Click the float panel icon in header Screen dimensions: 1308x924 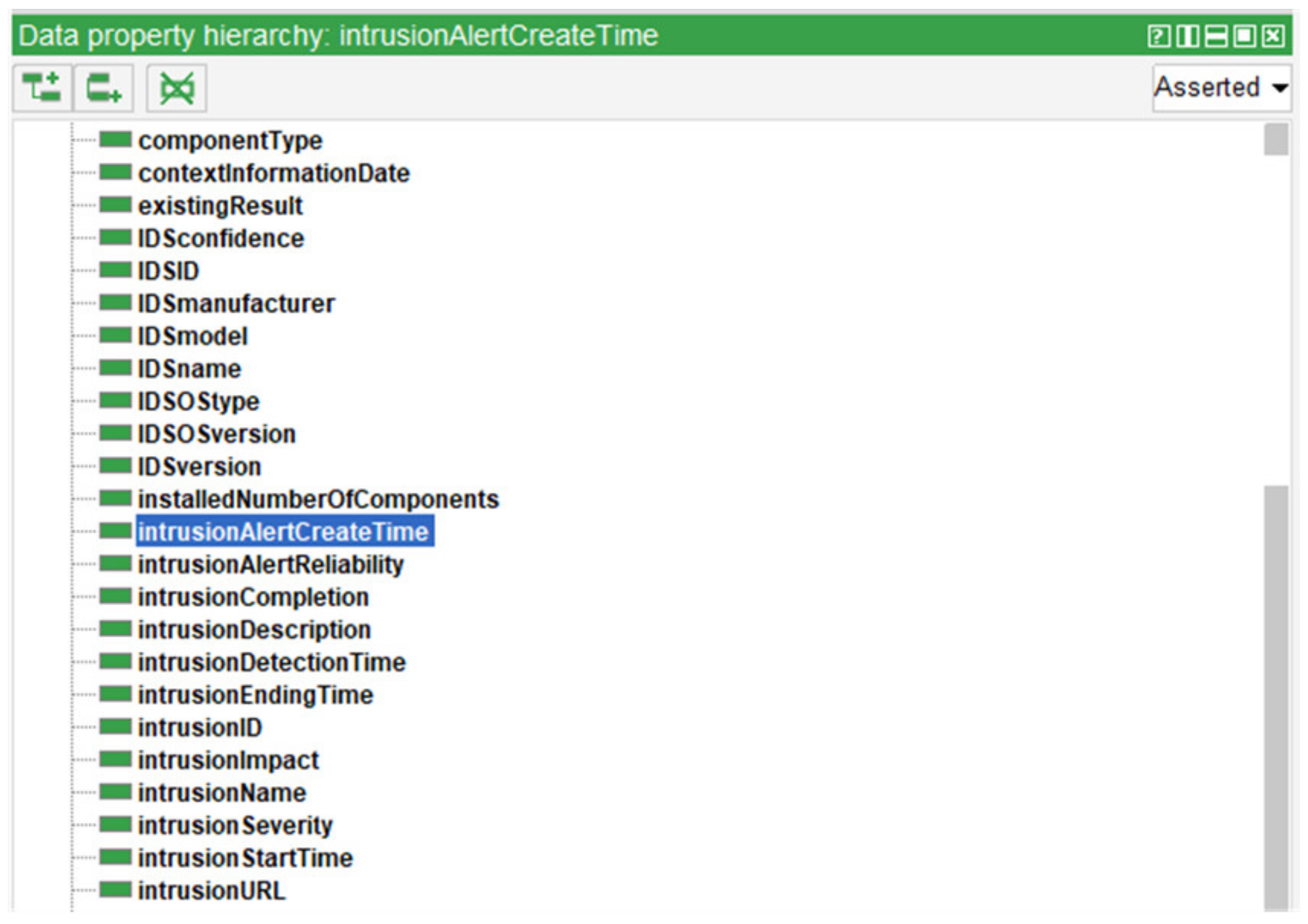click(1245, 36)
